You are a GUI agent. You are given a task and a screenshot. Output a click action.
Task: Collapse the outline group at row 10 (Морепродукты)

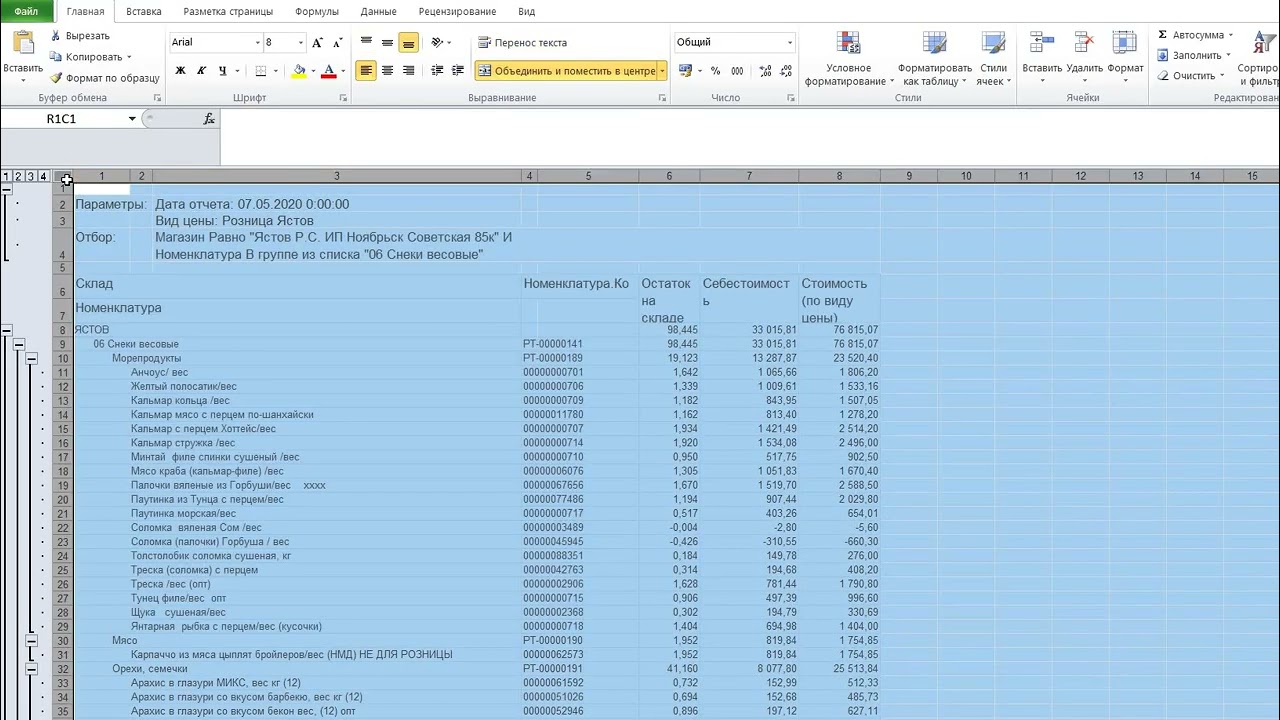click(x=31, y=358)
